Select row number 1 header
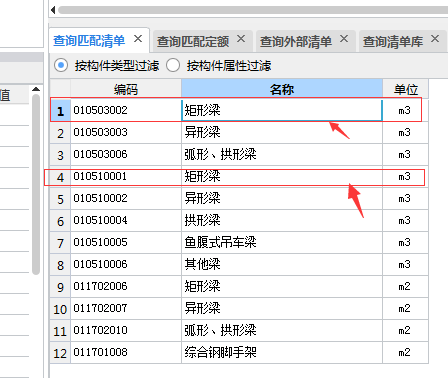This screenshot has width=448, height=378. (x=60, y=111)
